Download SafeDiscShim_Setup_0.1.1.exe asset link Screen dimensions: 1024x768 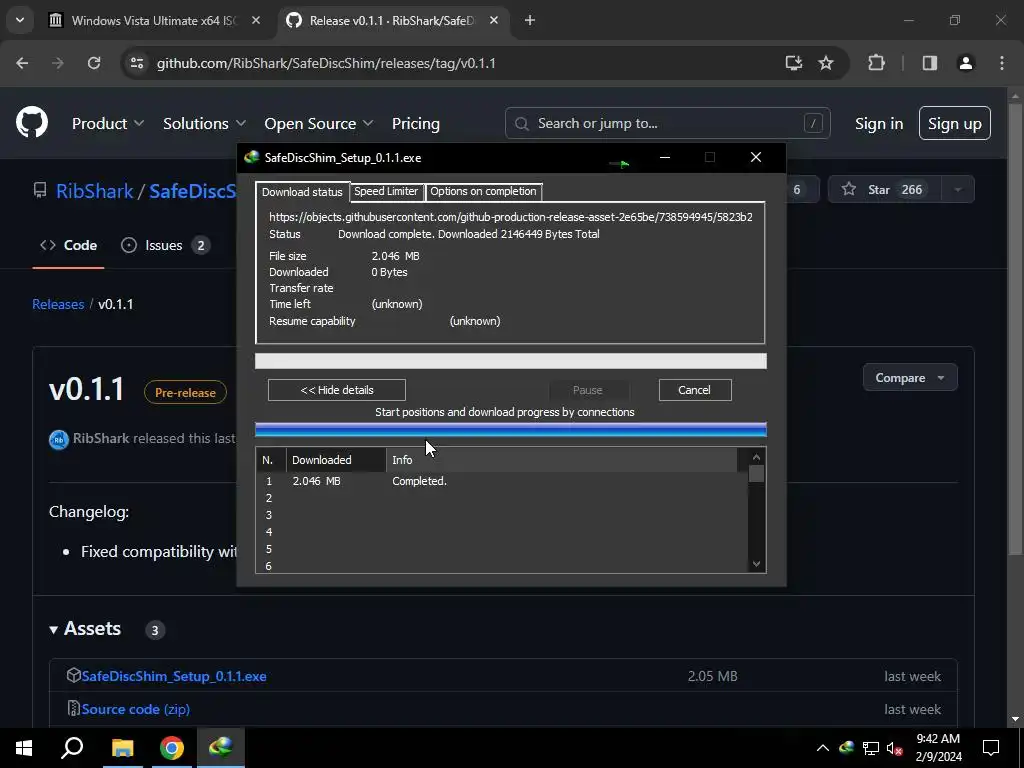tap(174, 676)
